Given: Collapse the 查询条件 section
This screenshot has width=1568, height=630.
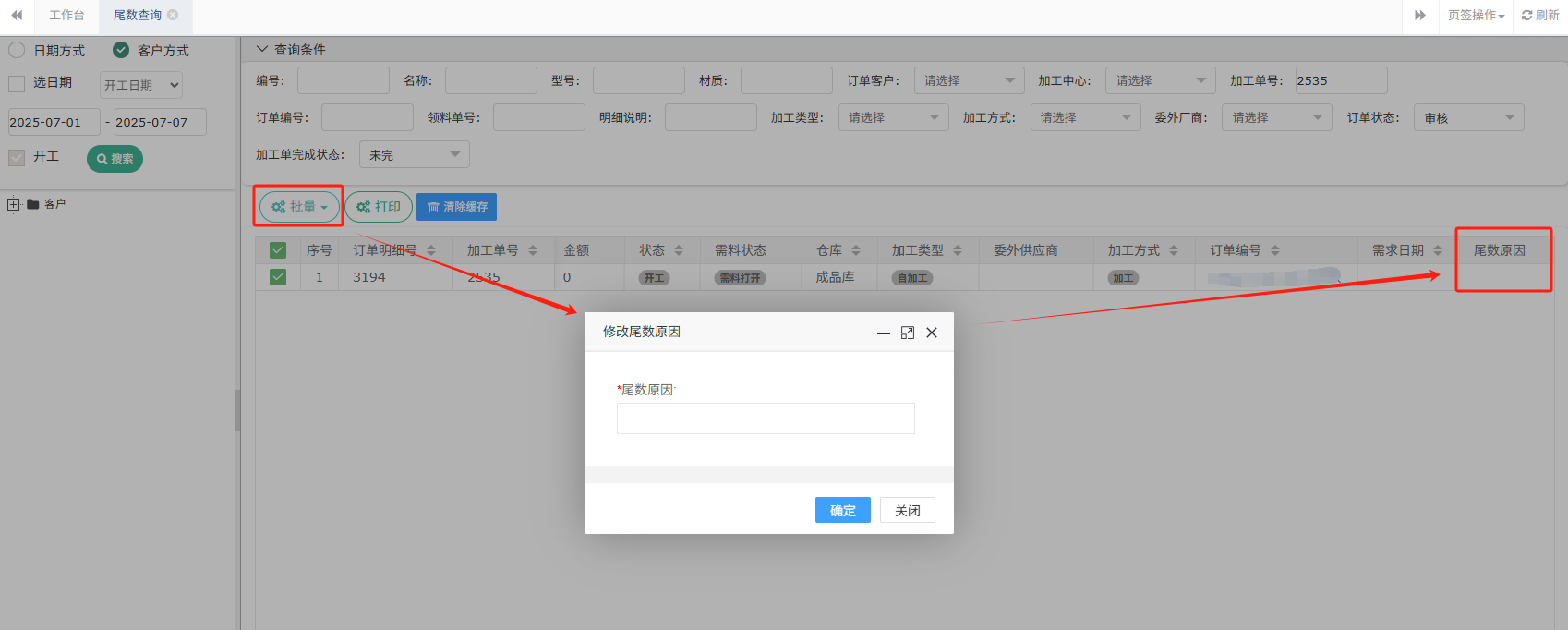Looking at the screenshot, I should pos(262,49).
